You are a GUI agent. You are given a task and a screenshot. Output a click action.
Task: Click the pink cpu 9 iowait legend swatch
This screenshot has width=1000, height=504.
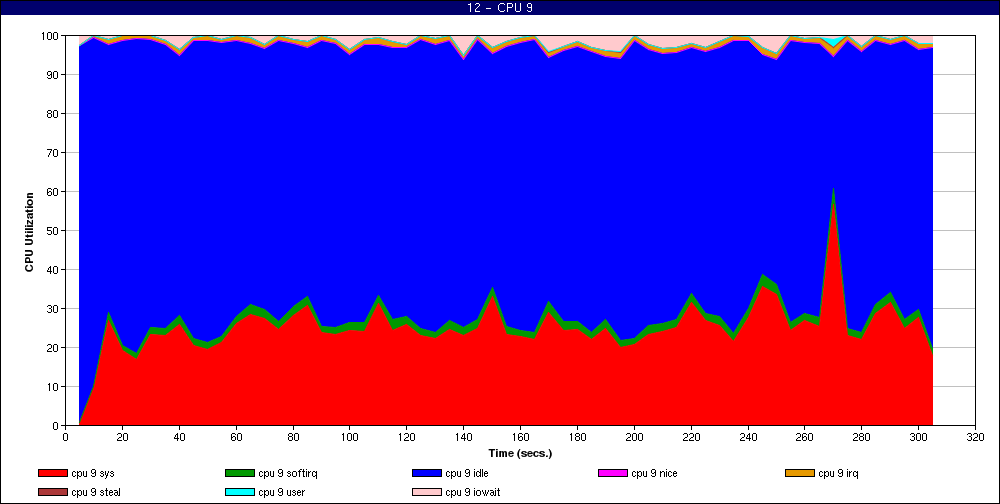point(427,493)
